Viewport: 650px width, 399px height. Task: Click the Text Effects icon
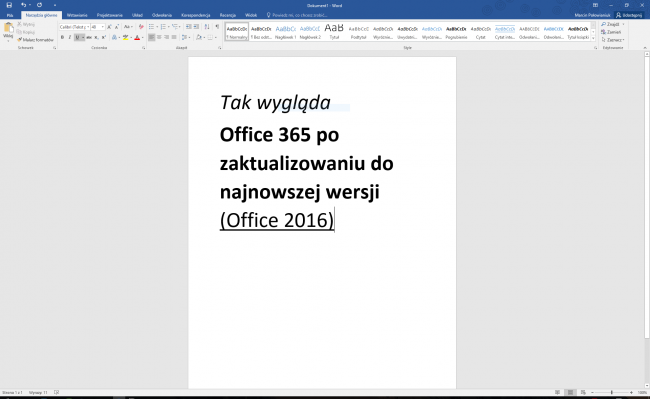(114, 38)
